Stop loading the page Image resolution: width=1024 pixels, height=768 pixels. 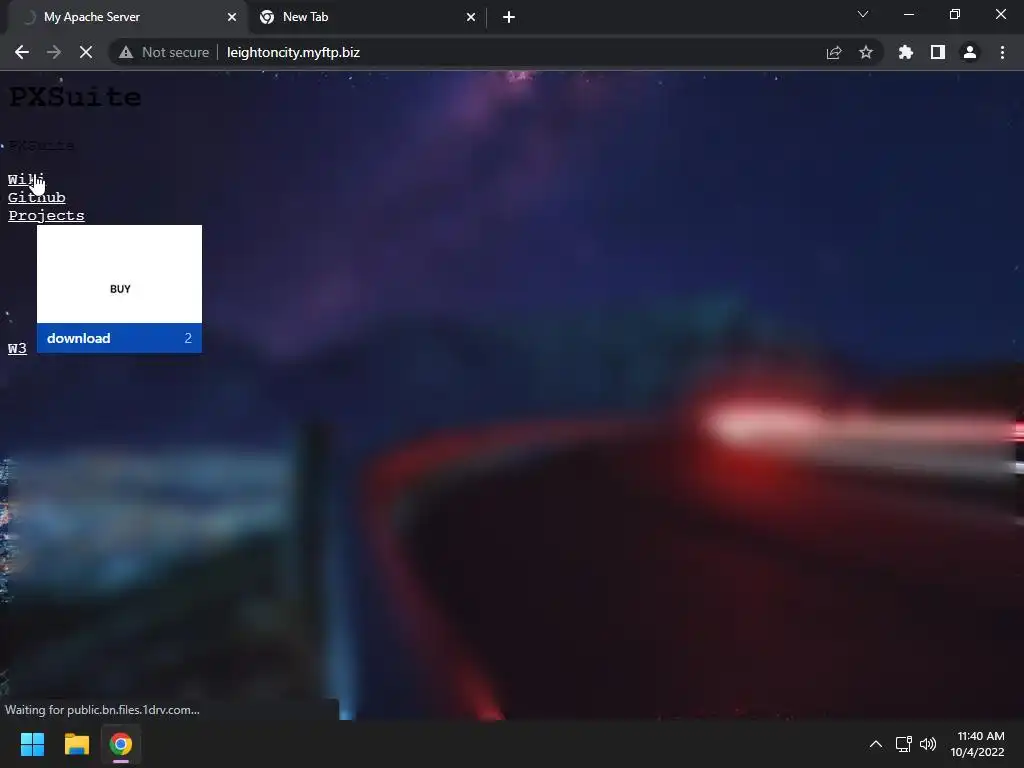tap(86, 52)
